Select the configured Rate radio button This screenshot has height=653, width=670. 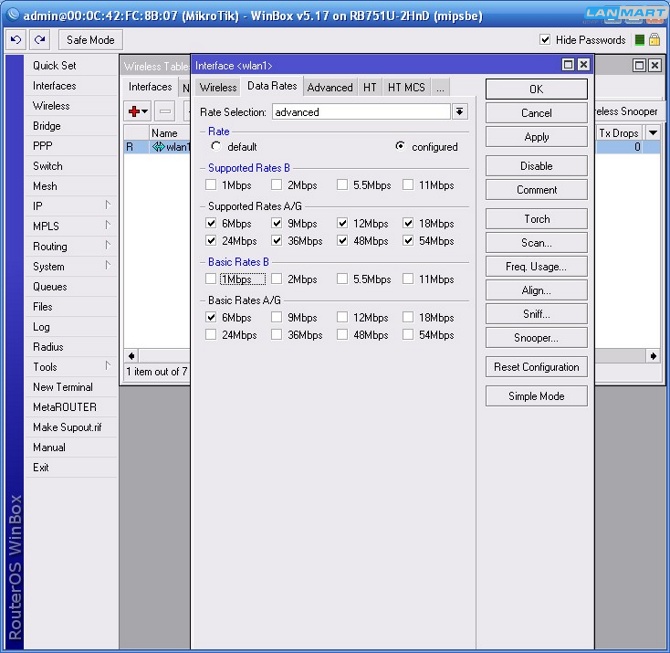(400, 147)
